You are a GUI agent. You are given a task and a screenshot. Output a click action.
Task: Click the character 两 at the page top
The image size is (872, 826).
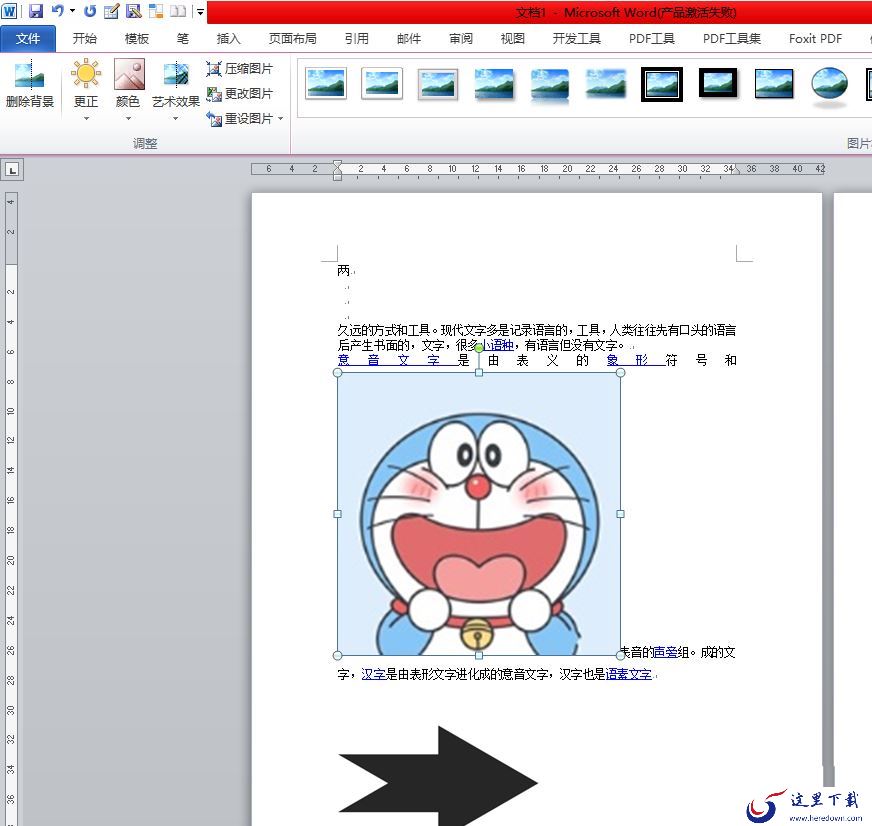(343, 270)
